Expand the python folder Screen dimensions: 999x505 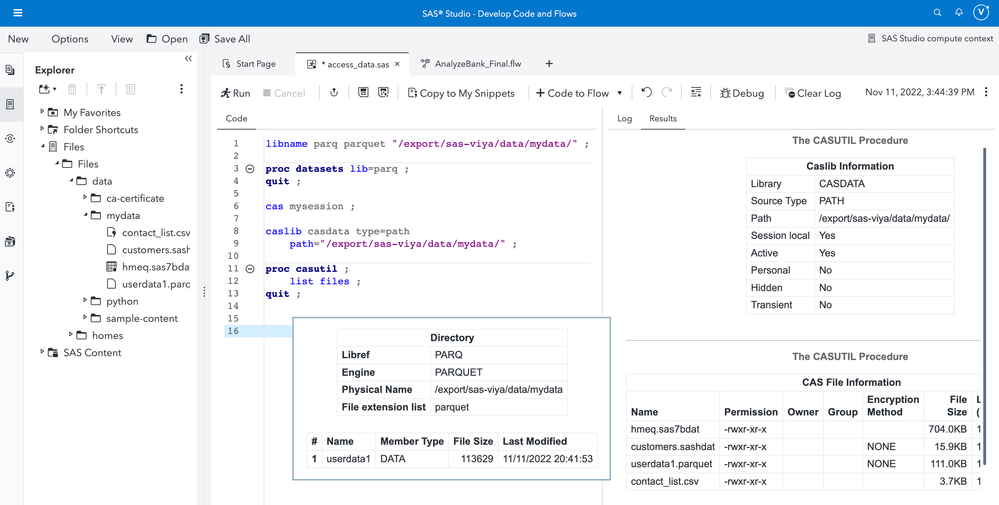pyautogui.click(x=85, y=301)
